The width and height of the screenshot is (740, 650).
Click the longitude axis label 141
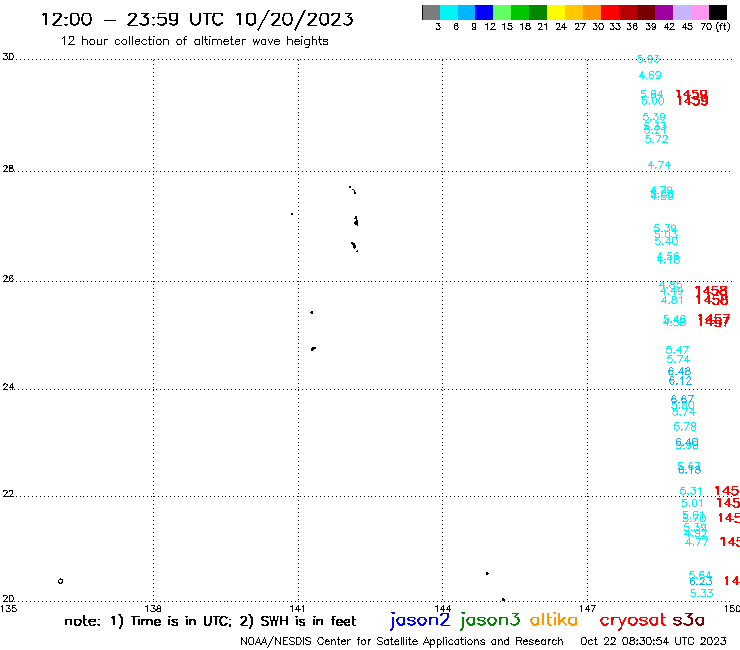[298, 608]
